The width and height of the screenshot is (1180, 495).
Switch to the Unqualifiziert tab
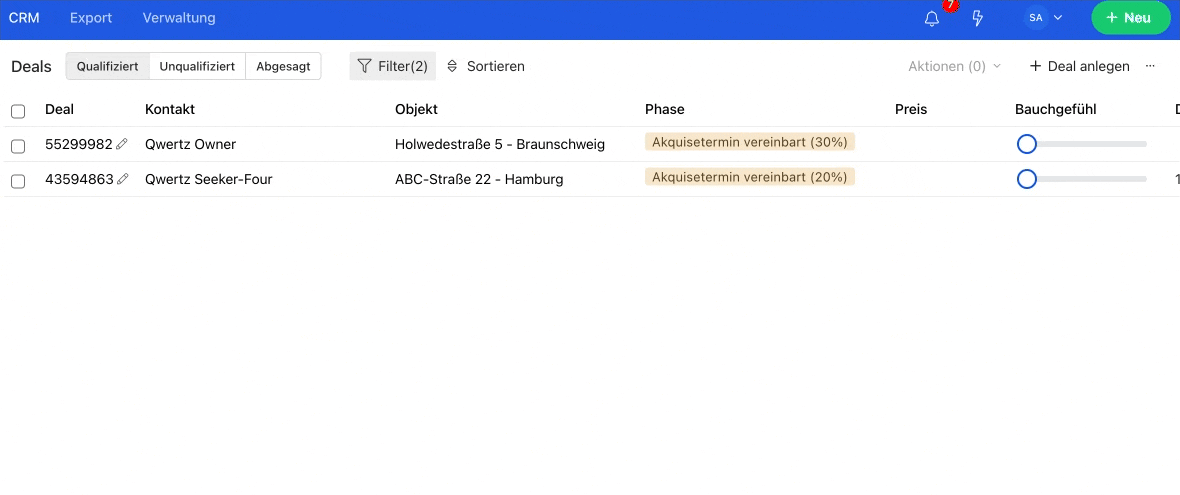click(198, 66)
